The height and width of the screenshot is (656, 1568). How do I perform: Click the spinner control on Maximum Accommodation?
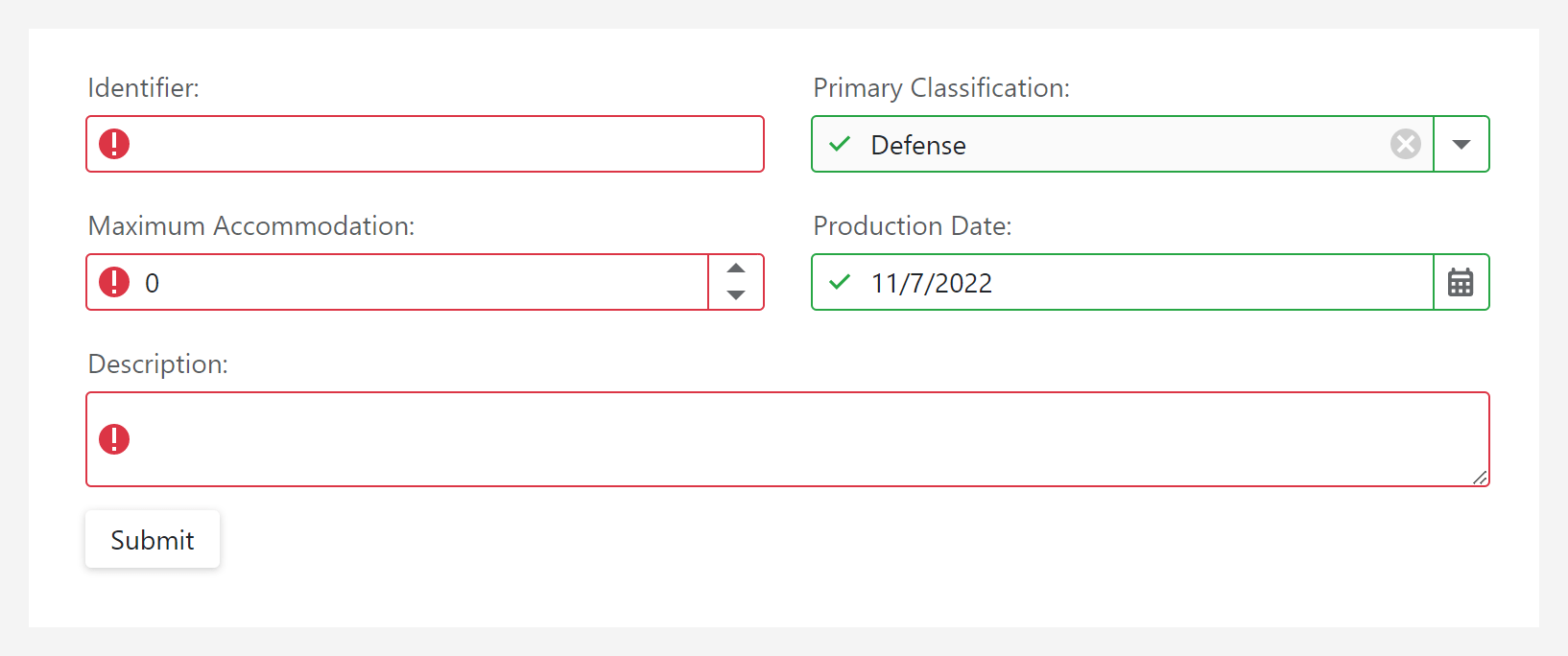coord(735,282)
